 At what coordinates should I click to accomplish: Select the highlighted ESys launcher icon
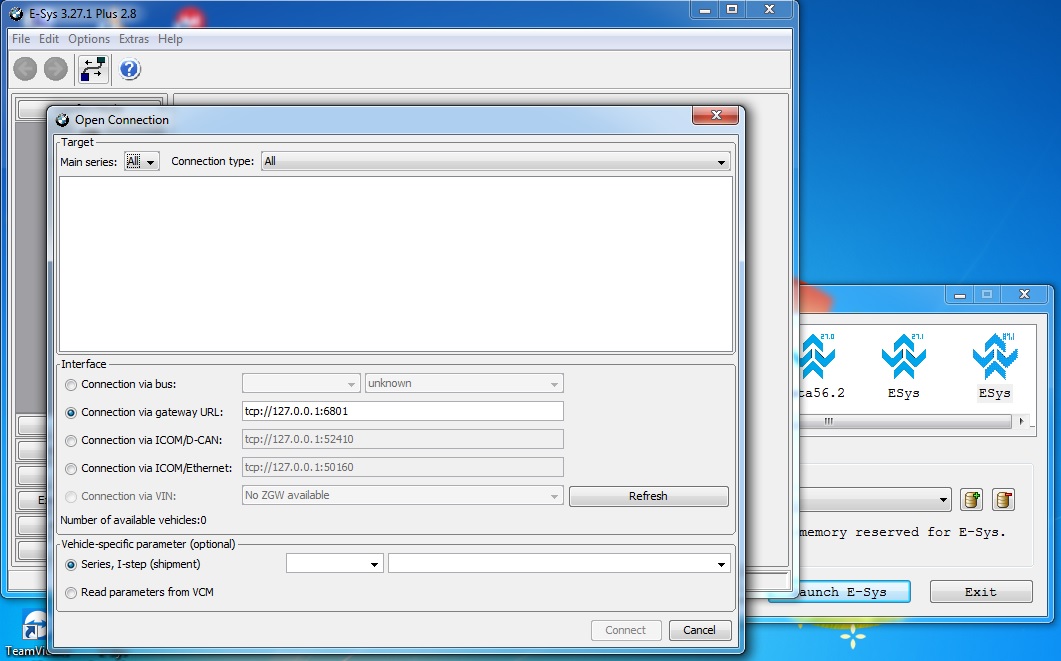coord(994,365)
